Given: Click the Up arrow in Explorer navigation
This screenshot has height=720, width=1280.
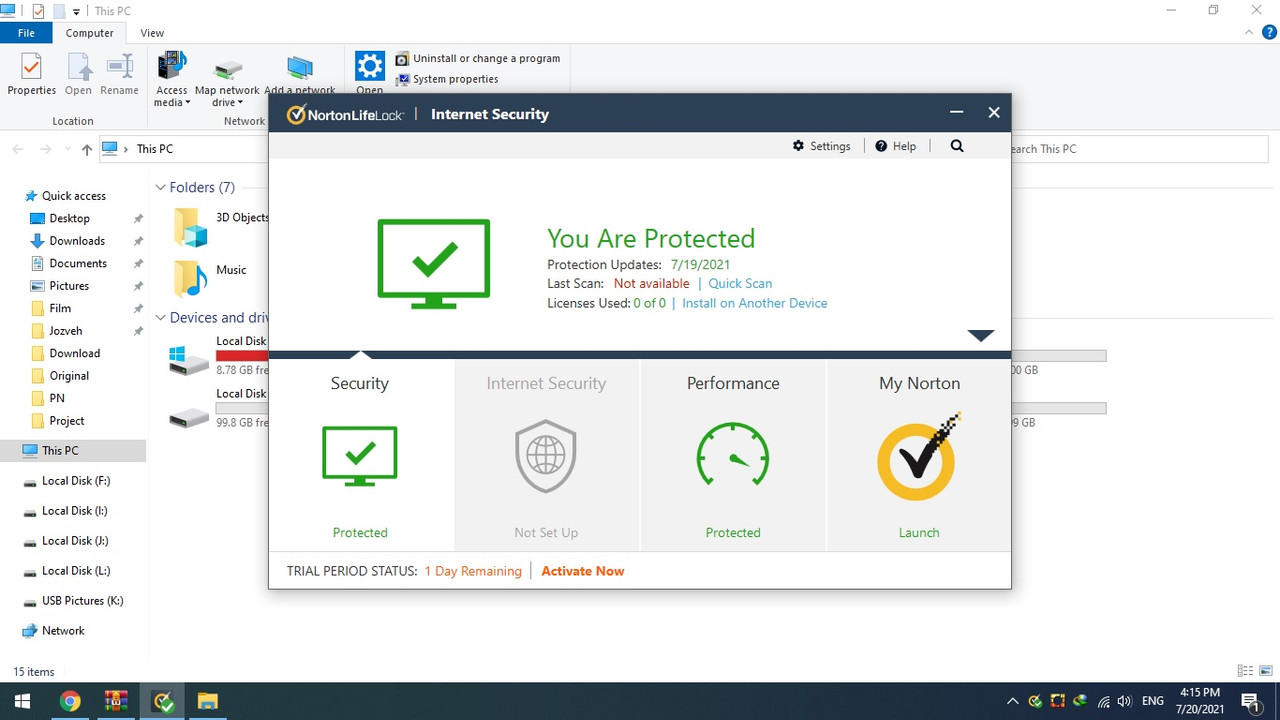Looking at the screenshot, I should point(87,149).
